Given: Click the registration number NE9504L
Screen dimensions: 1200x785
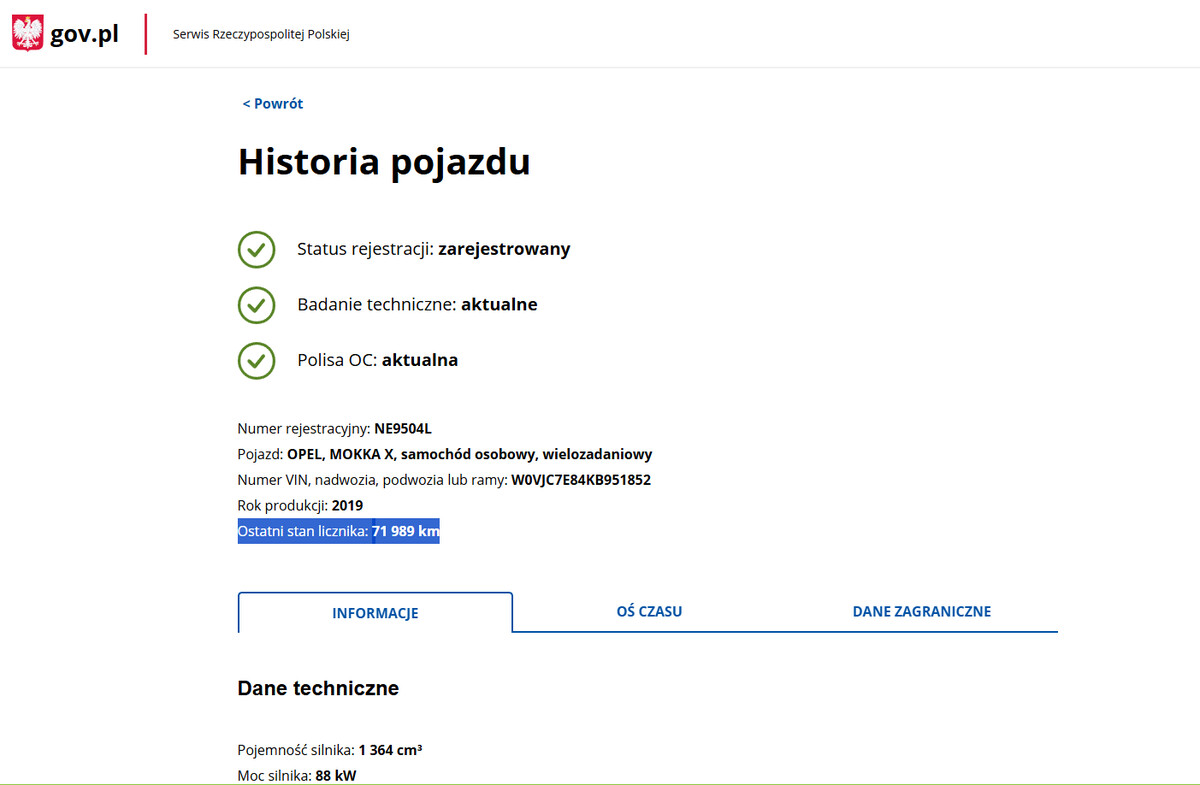Looking at the screenshot, I should [403, 429].
